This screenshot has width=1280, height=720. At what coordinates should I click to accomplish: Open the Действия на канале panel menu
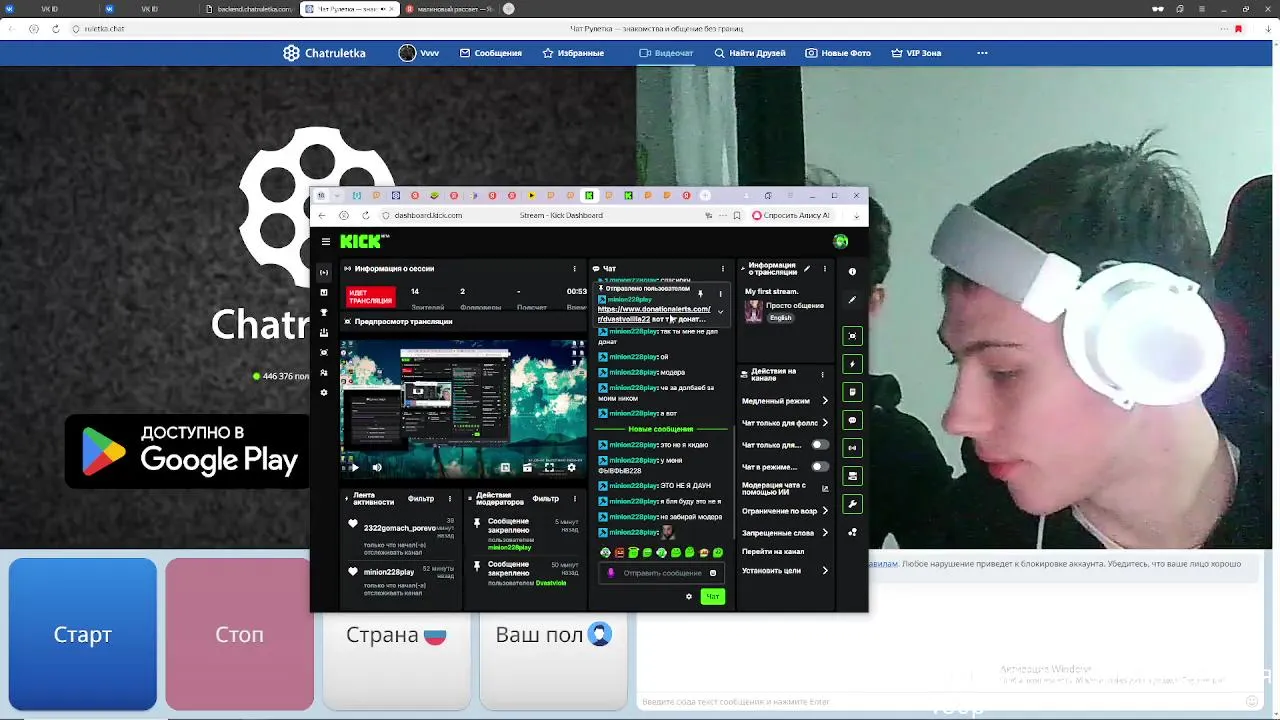tap(822, 375)
